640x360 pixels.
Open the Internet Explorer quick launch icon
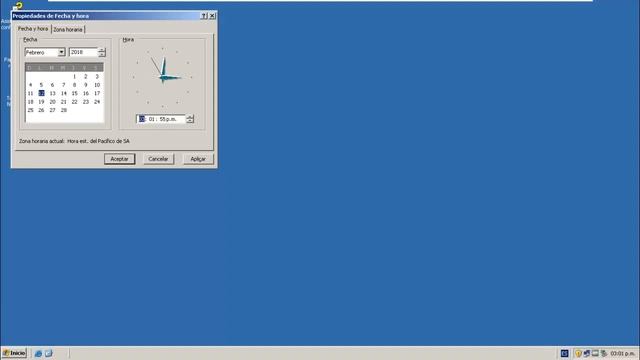coord(38,353)
